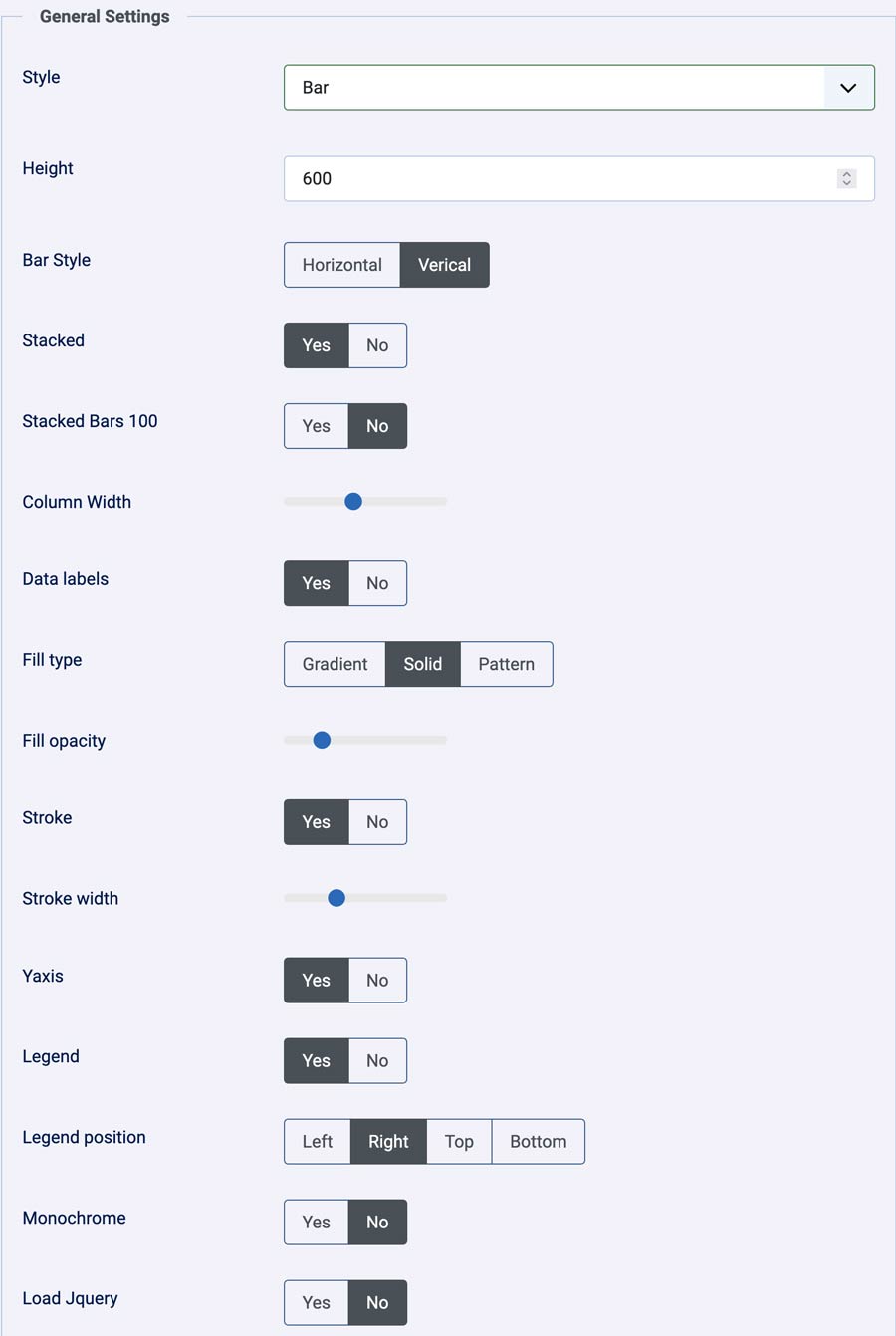Turn off Legend with No
896x1336 pixels.
pyautogui.click(x=377, y=1061)
